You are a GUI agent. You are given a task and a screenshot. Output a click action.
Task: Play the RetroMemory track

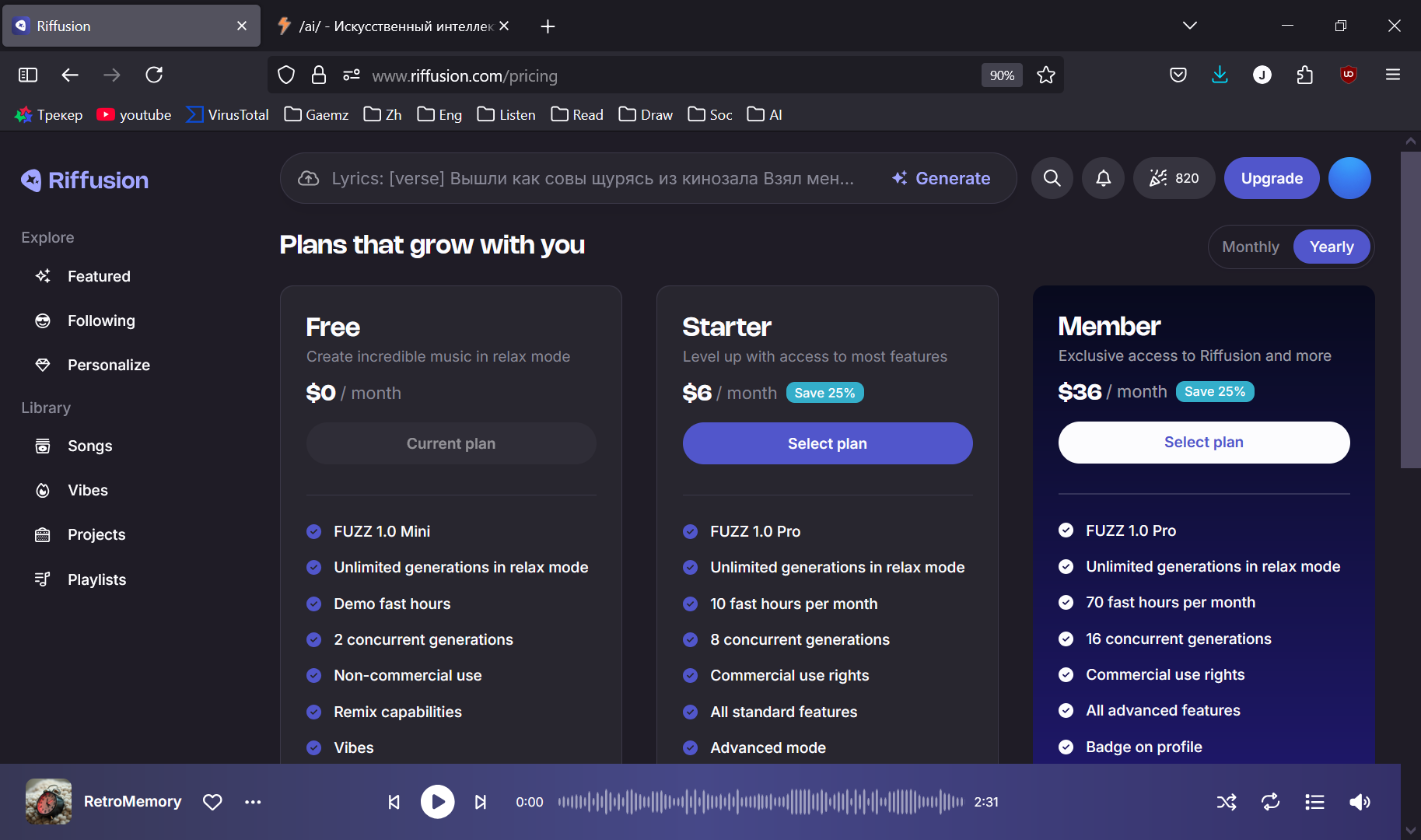(x=438, y=802)
